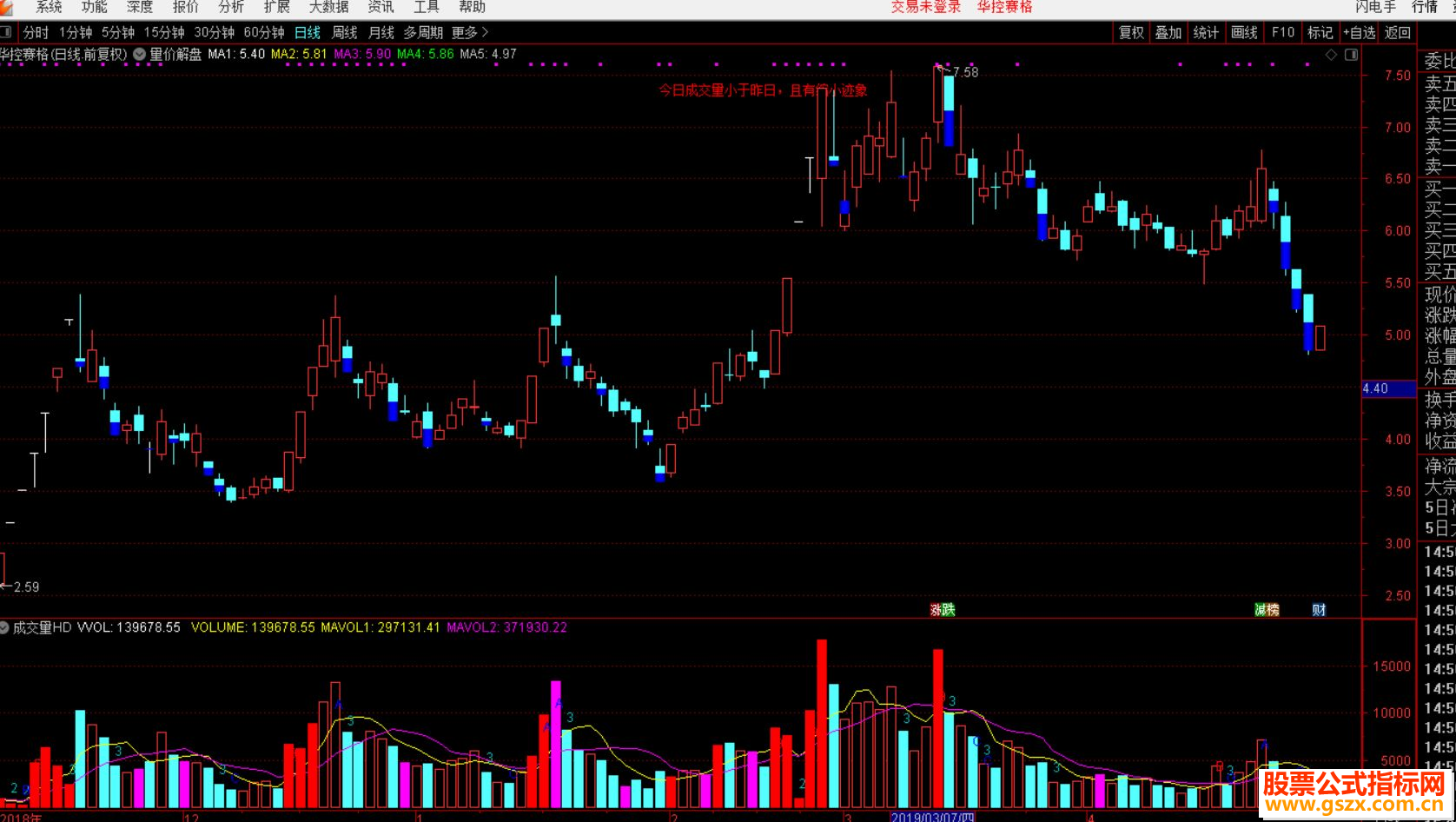
Task: Open the 资讯 menu
Action: 381,7
